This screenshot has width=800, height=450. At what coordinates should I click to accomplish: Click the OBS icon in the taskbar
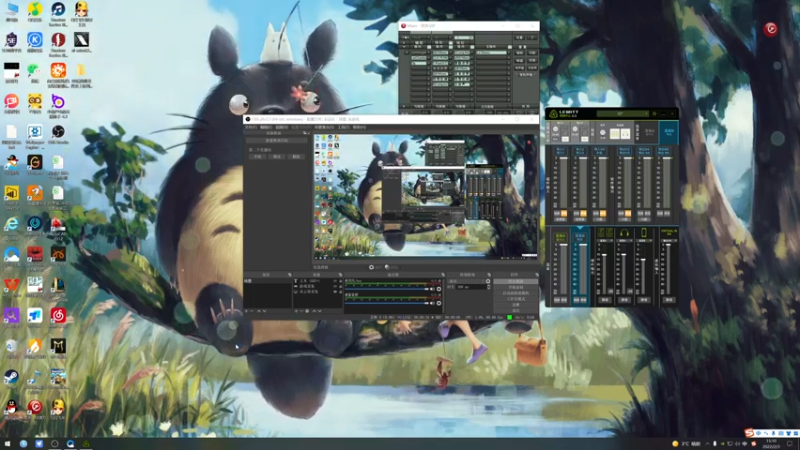point(55,444)
